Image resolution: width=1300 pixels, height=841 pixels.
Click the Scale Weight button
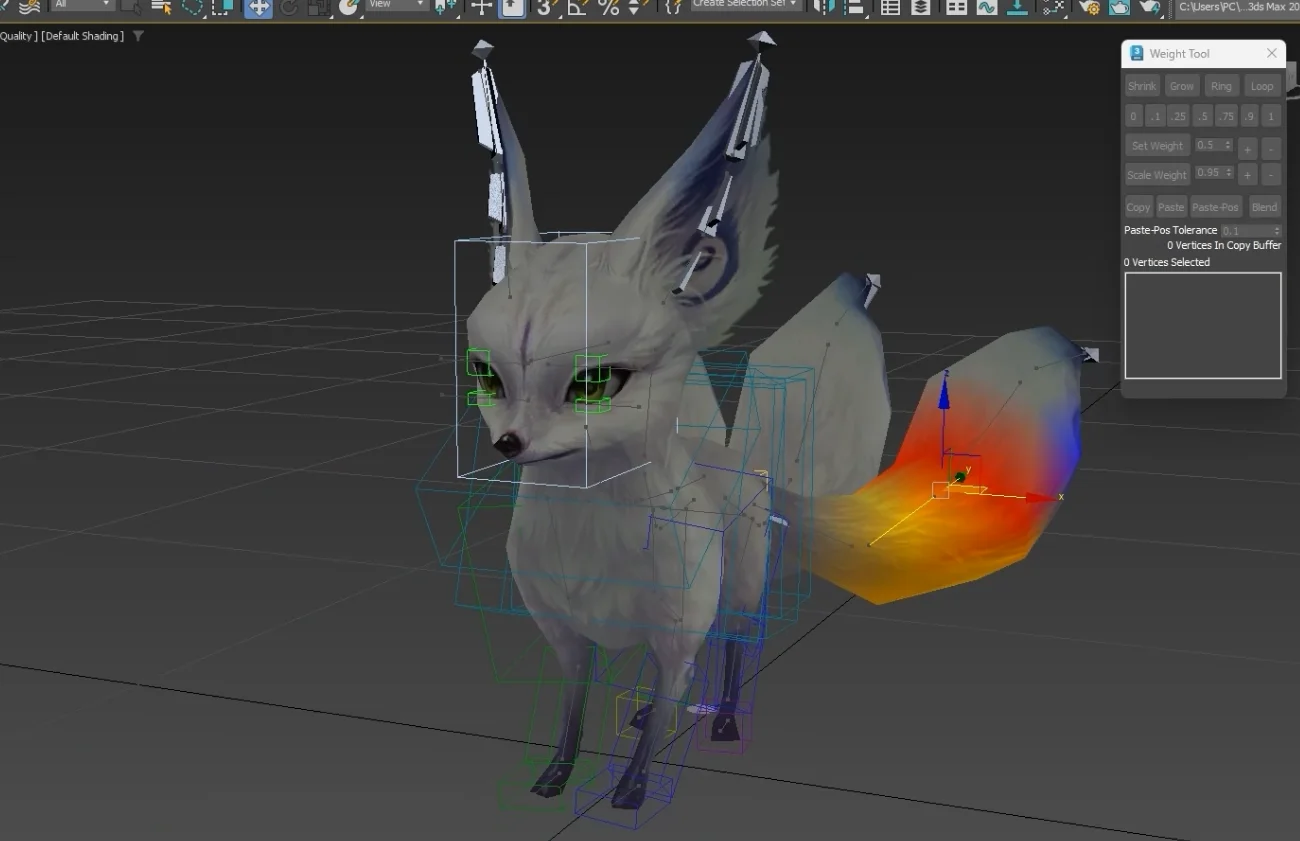click(x=1157, y=175)
